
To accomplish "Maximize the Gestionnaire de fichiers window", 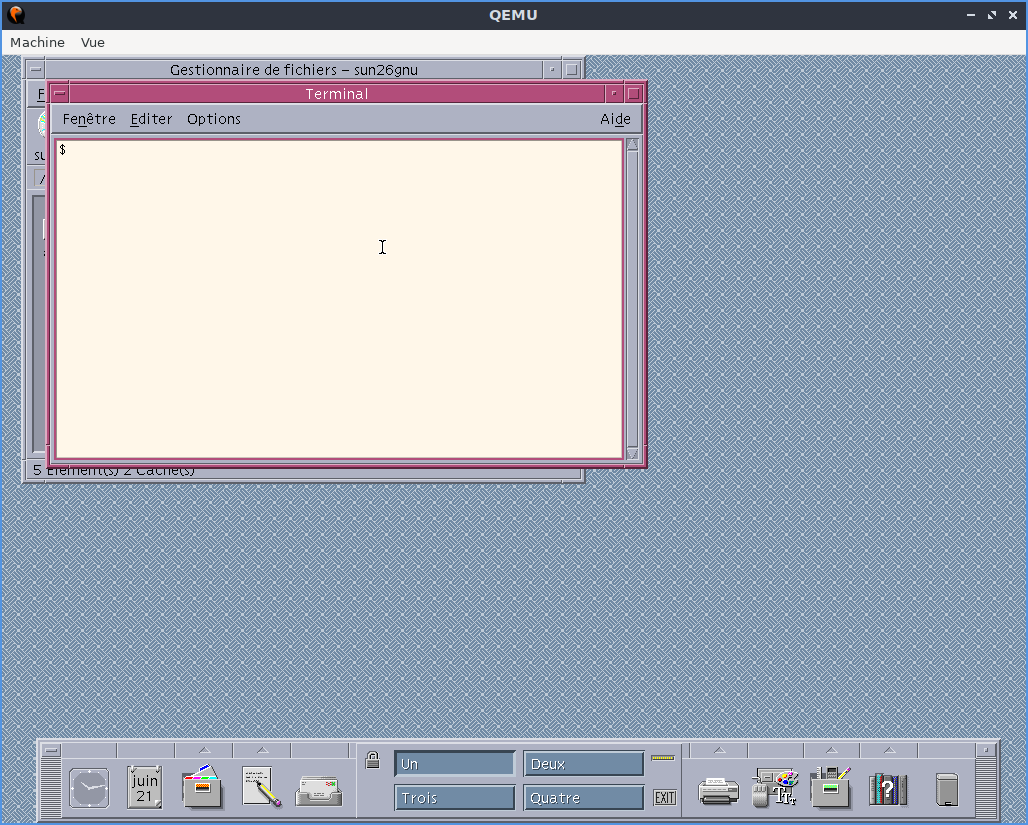I will click(572, 70).
